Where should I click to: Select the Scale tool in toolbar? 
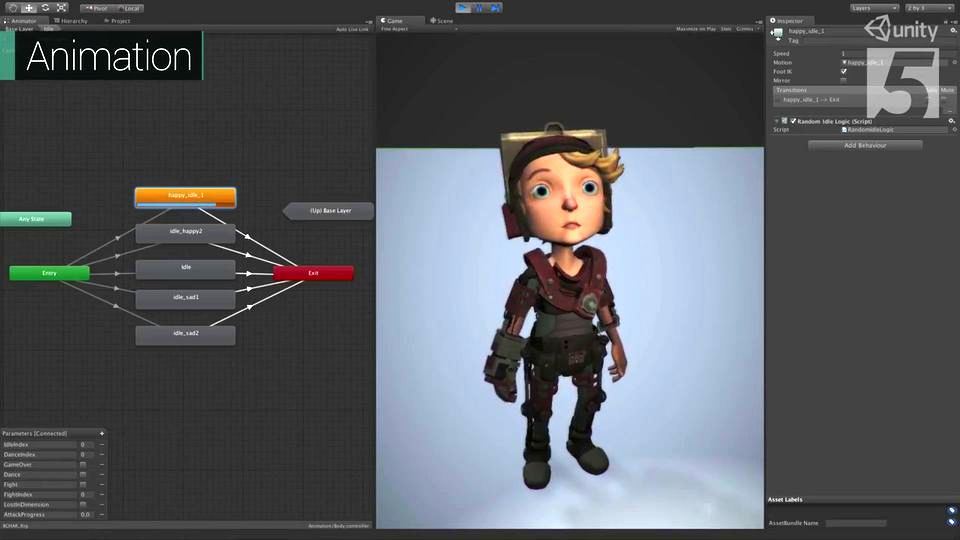point(62,7)
